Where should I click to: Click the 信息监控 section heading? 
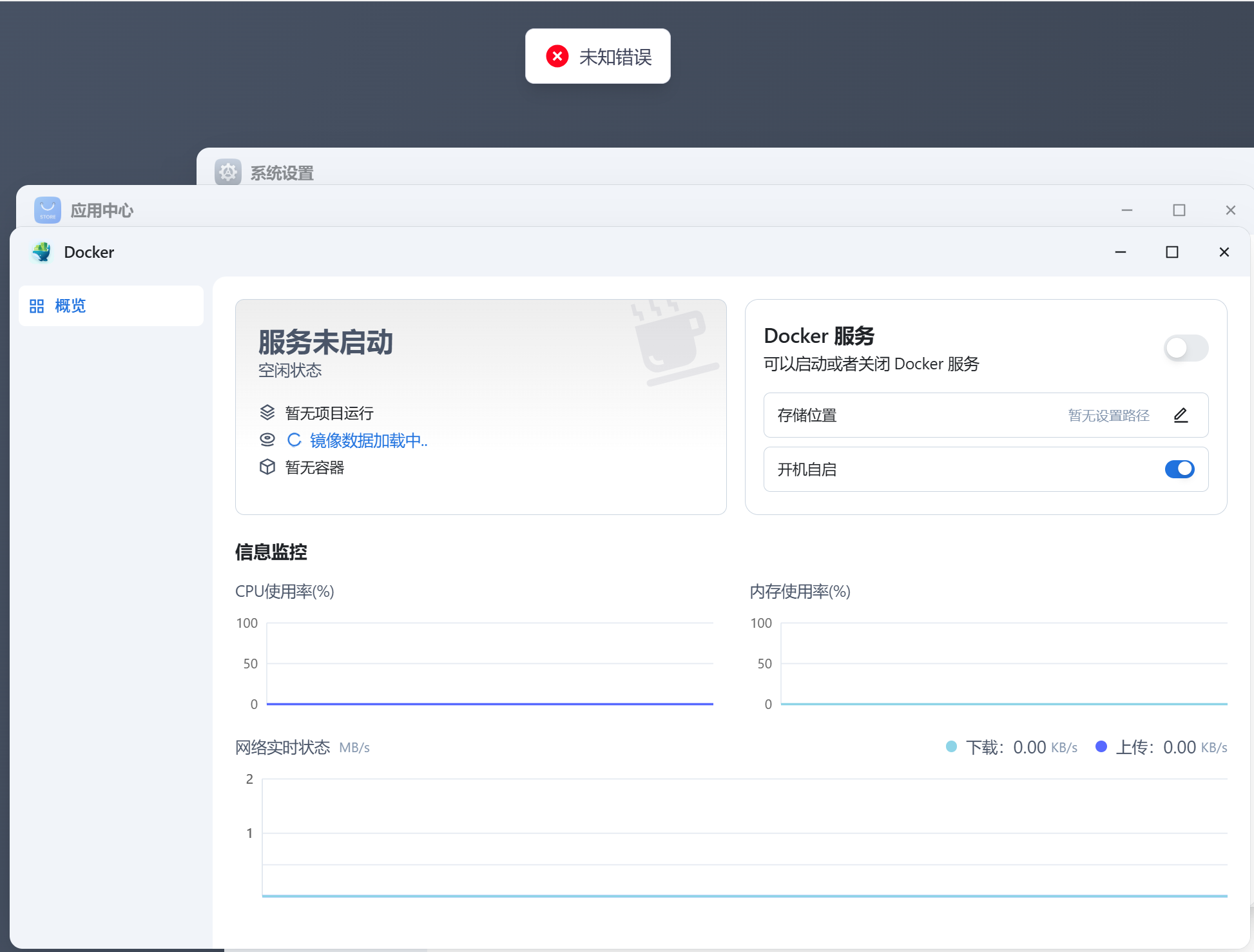pos(271,552)
